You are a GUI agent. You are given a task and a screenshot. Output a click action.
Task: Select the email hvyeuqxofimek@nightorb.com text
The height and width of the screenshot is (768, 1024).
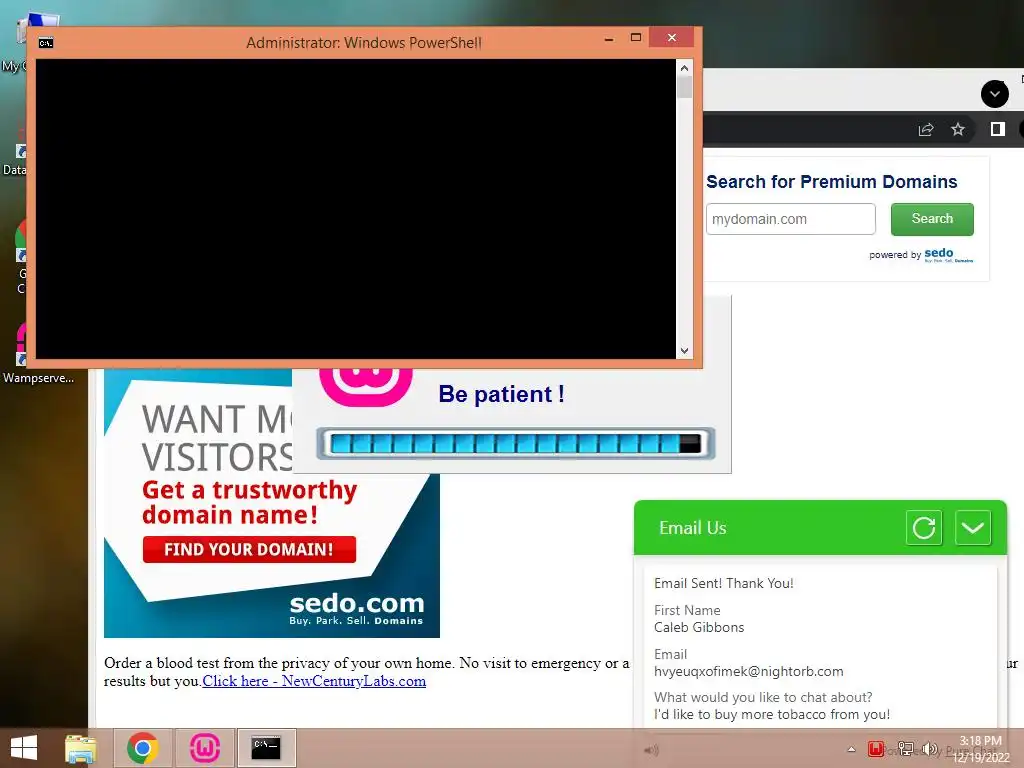tap(748, 671)
